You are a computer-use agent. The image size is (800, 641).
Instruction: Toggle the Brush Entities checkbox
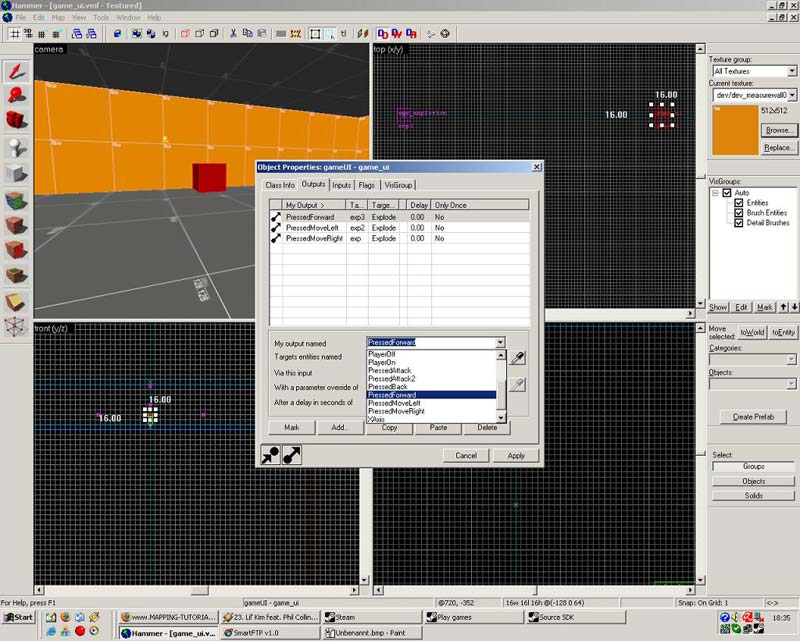tap(738, 213)
